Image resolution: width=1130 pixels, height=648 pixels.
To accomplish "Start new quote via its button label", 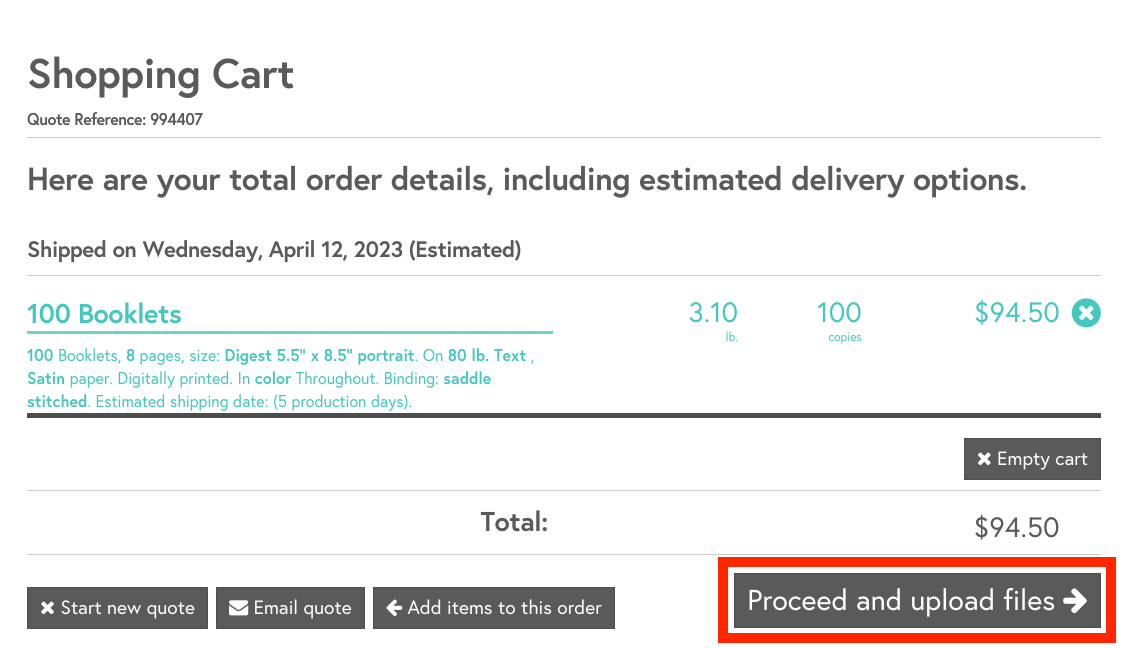I will 127,608.
